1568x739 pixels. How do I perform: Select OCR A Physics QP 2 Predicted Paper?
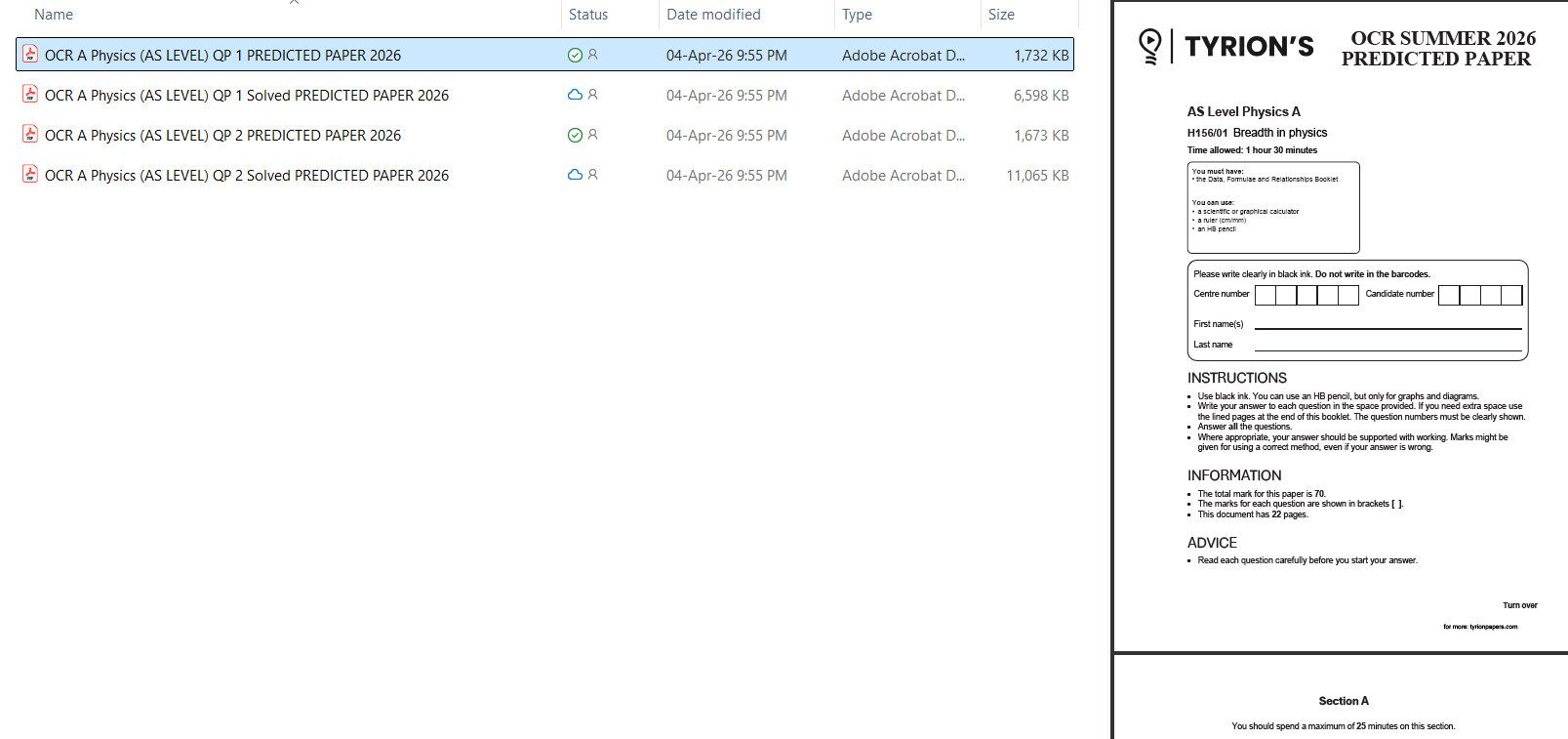point(222,136)
